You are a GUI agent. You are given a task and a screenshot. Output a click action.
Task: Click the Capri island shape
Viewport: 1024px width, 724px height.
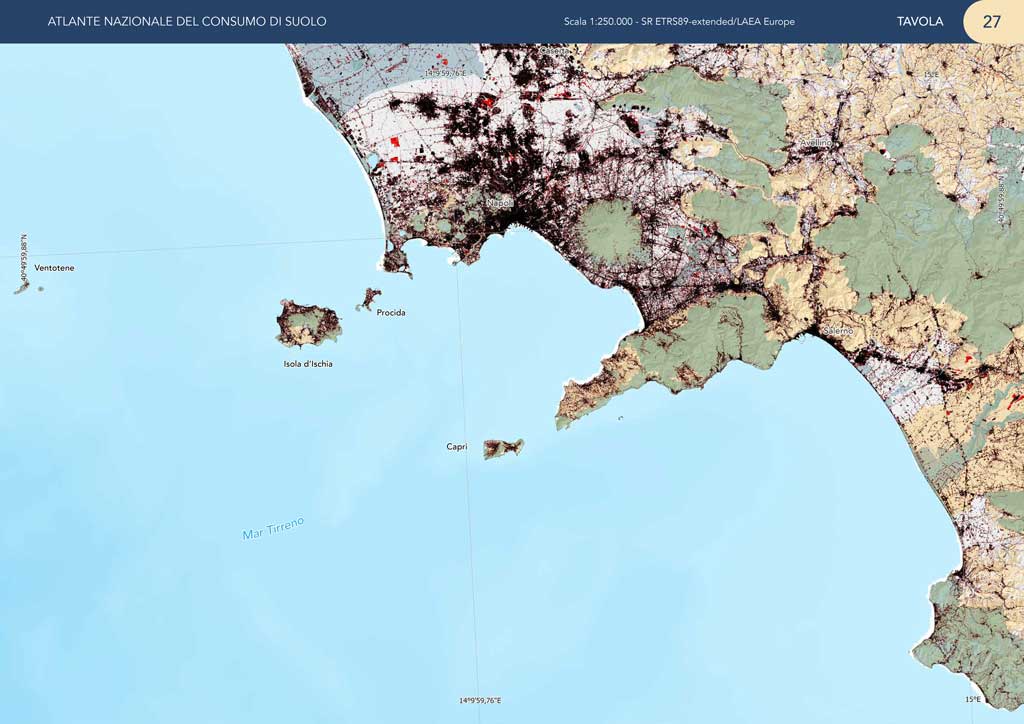point(503,448)
